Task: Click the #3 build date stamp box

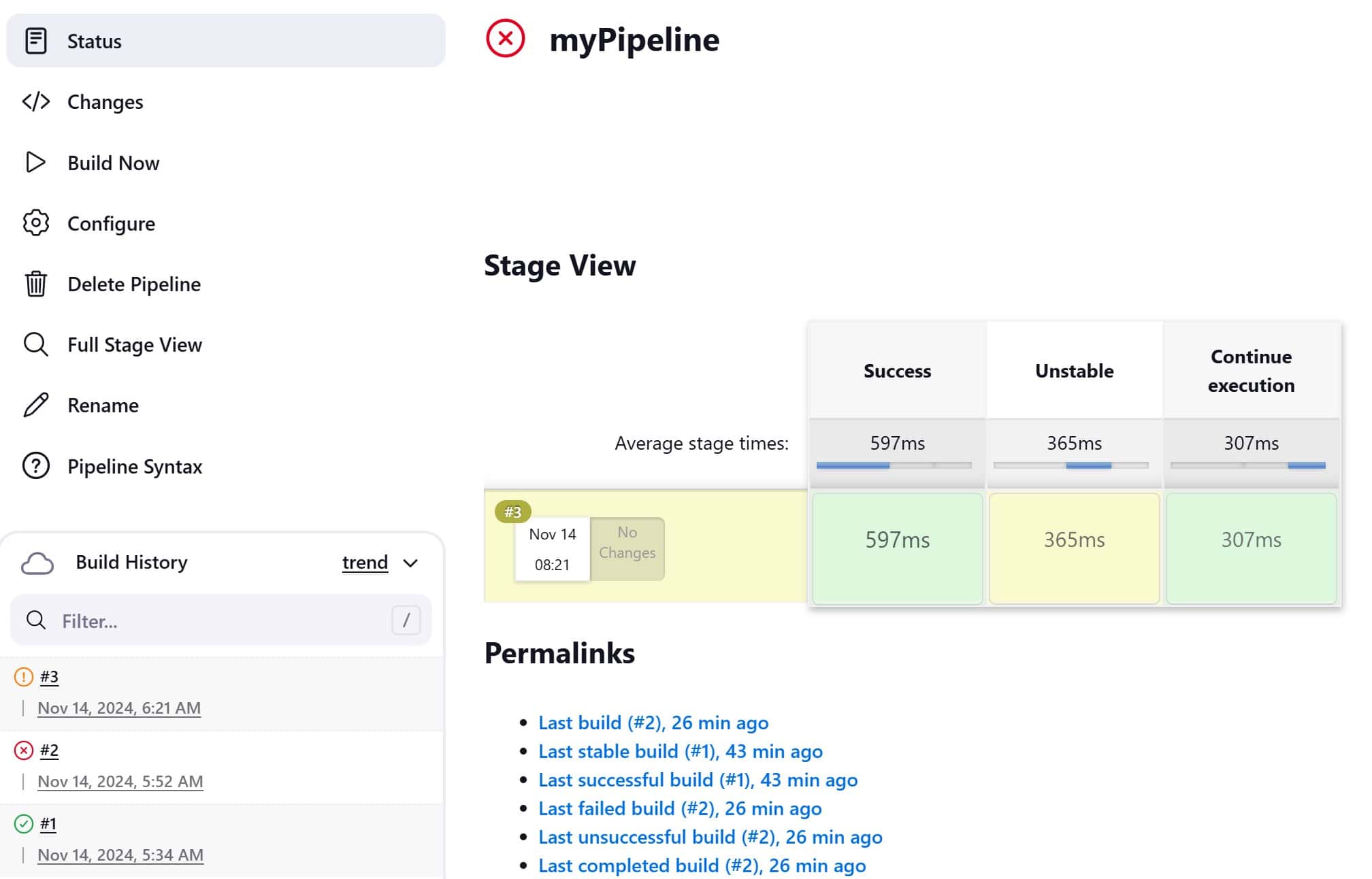Action: point(552,551)
